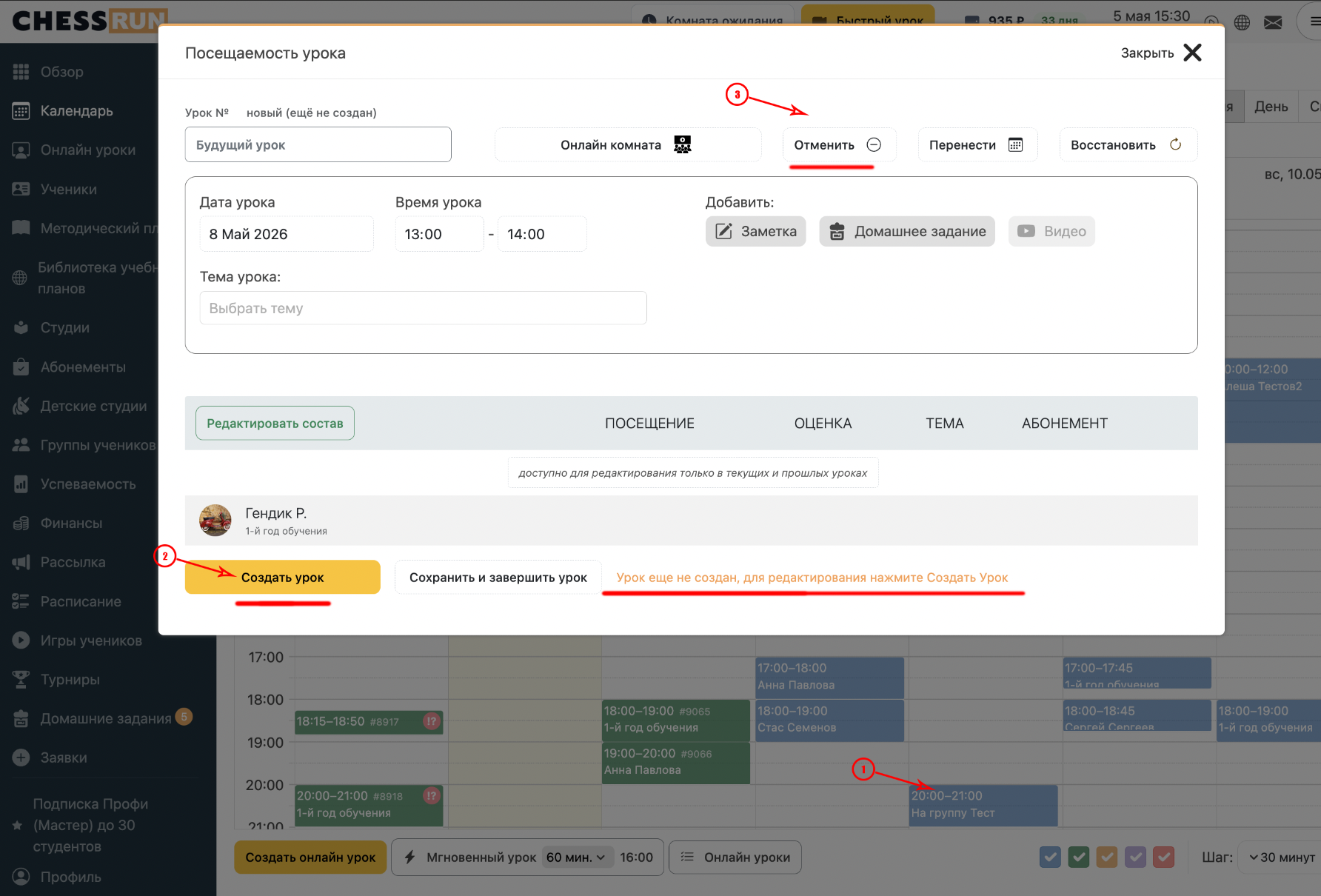Click the Создать онлайн урок button
The width and height of the screenshot is (1321, 896).
(310, 857)
